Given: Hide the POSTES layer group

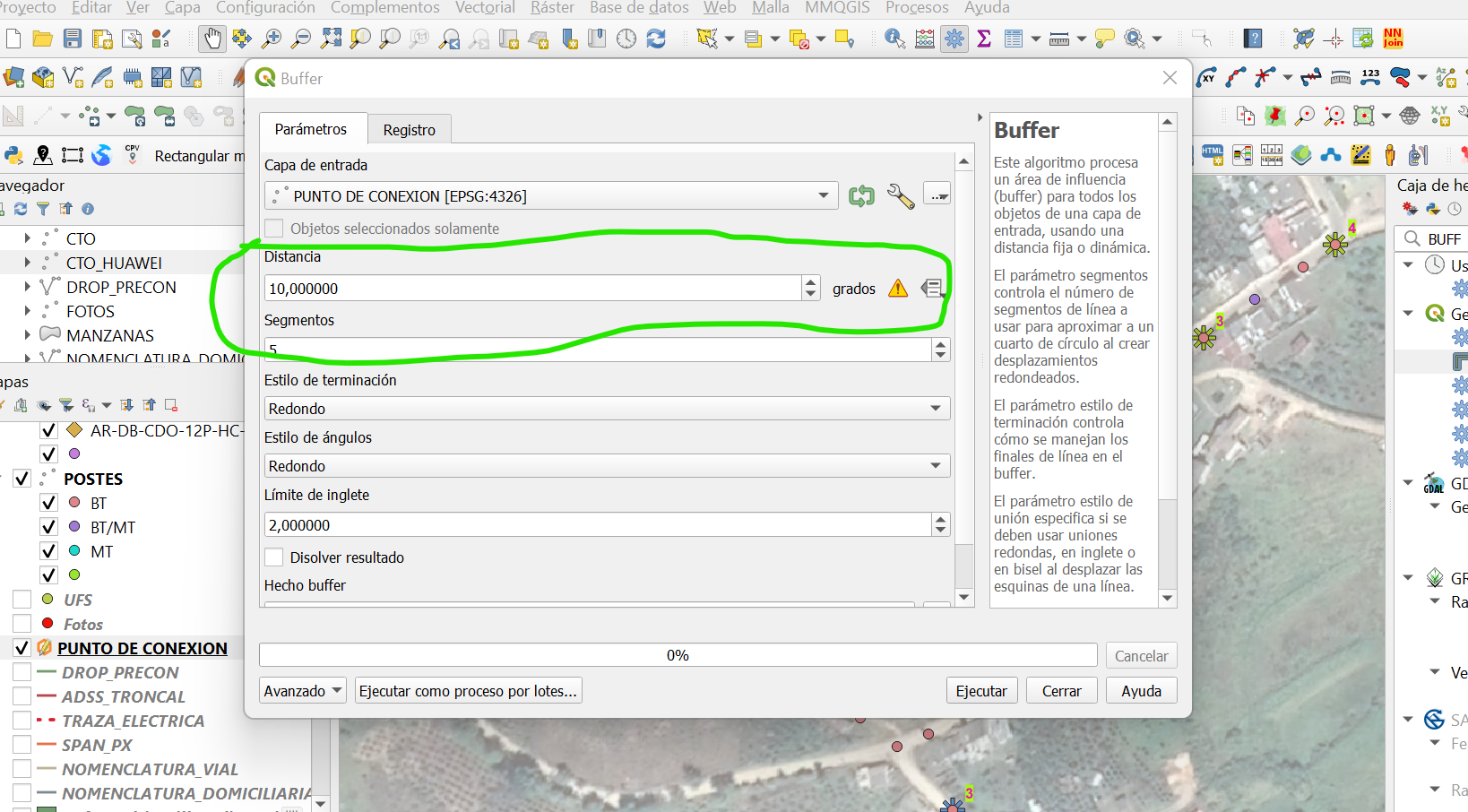Looking at the screenshot, I should point(22,478).
